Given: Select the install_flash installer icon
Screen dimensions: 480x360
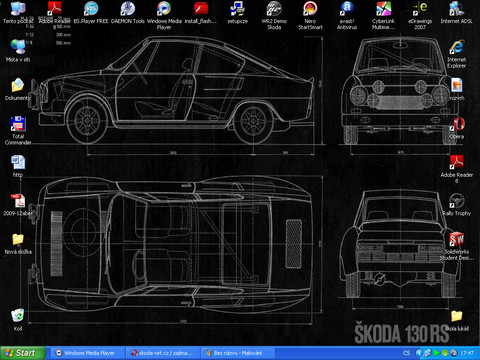Looking at the screenshot, I should [x=201, y=9].
